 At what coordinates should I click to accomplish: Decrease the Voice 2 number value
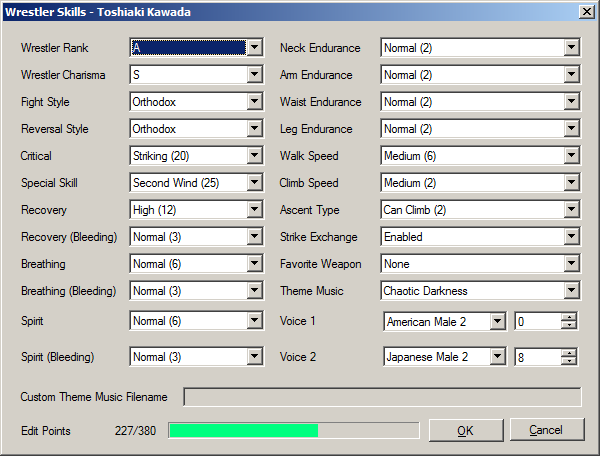click(569, 361)
